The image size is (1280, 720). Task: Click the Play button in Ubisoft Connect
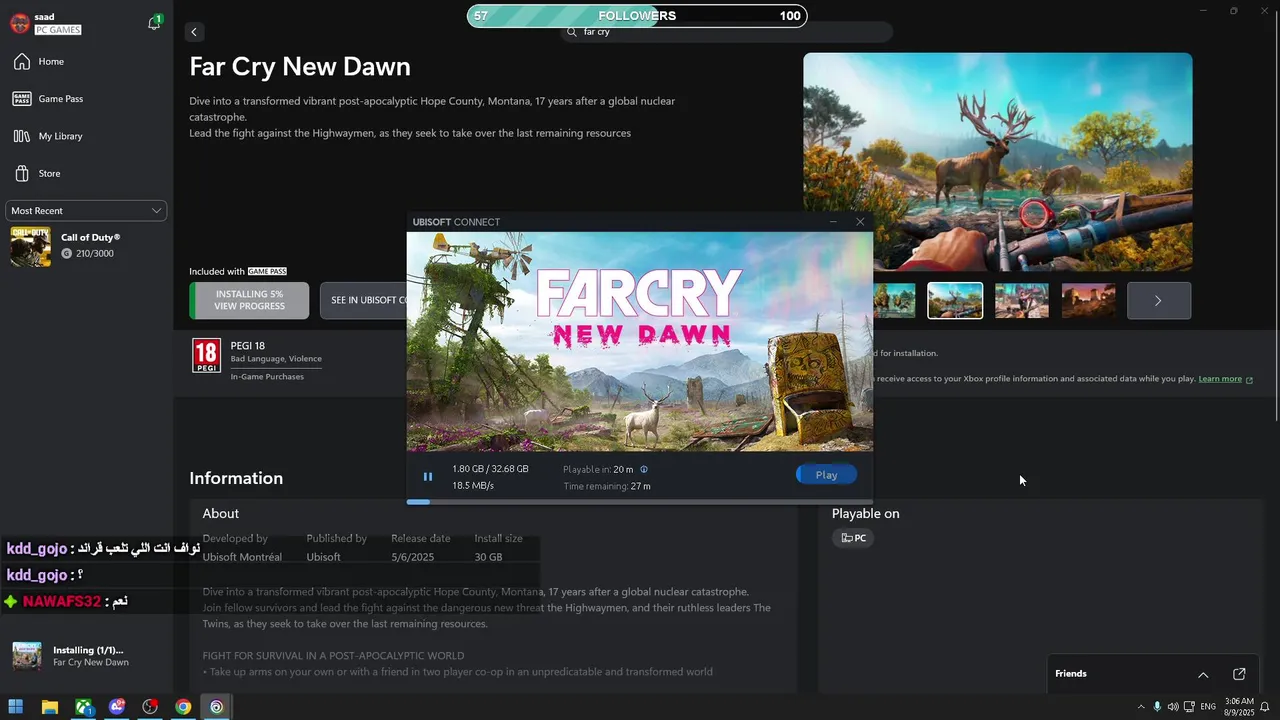tap(826, 475)
